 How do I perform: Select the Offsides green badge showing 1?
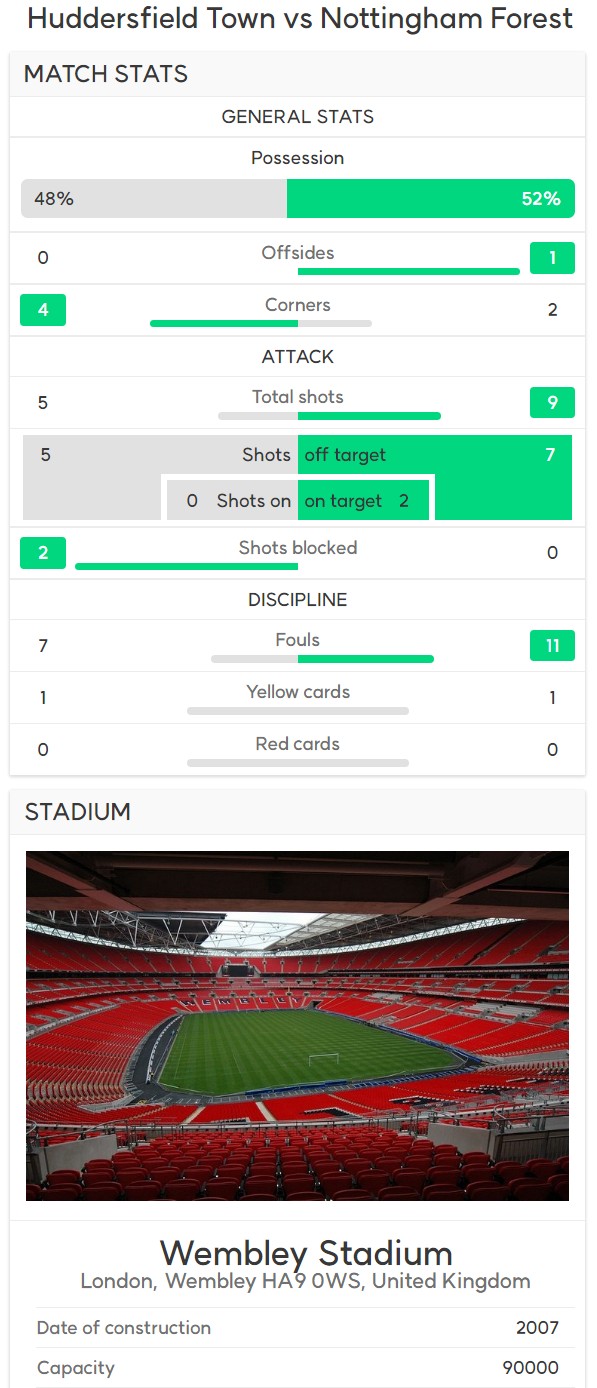point(552,258)
